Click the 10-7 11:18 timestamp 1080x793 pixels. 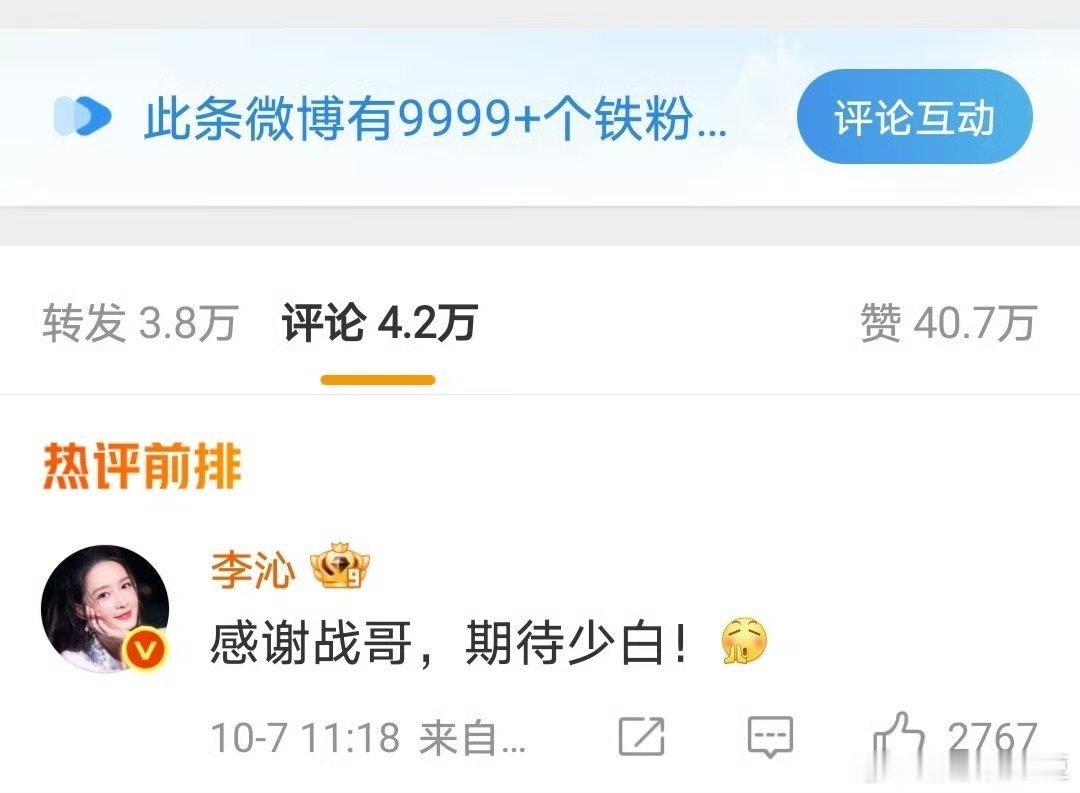(305, 738)
